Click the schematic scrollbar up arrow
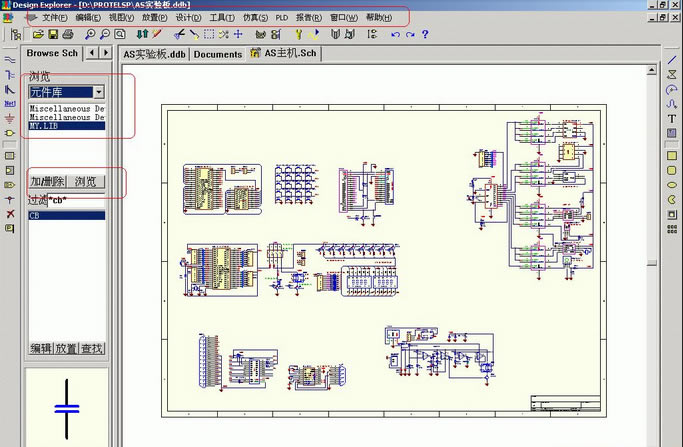This screenshot has height=447, width=683. (x=652, y=71)
